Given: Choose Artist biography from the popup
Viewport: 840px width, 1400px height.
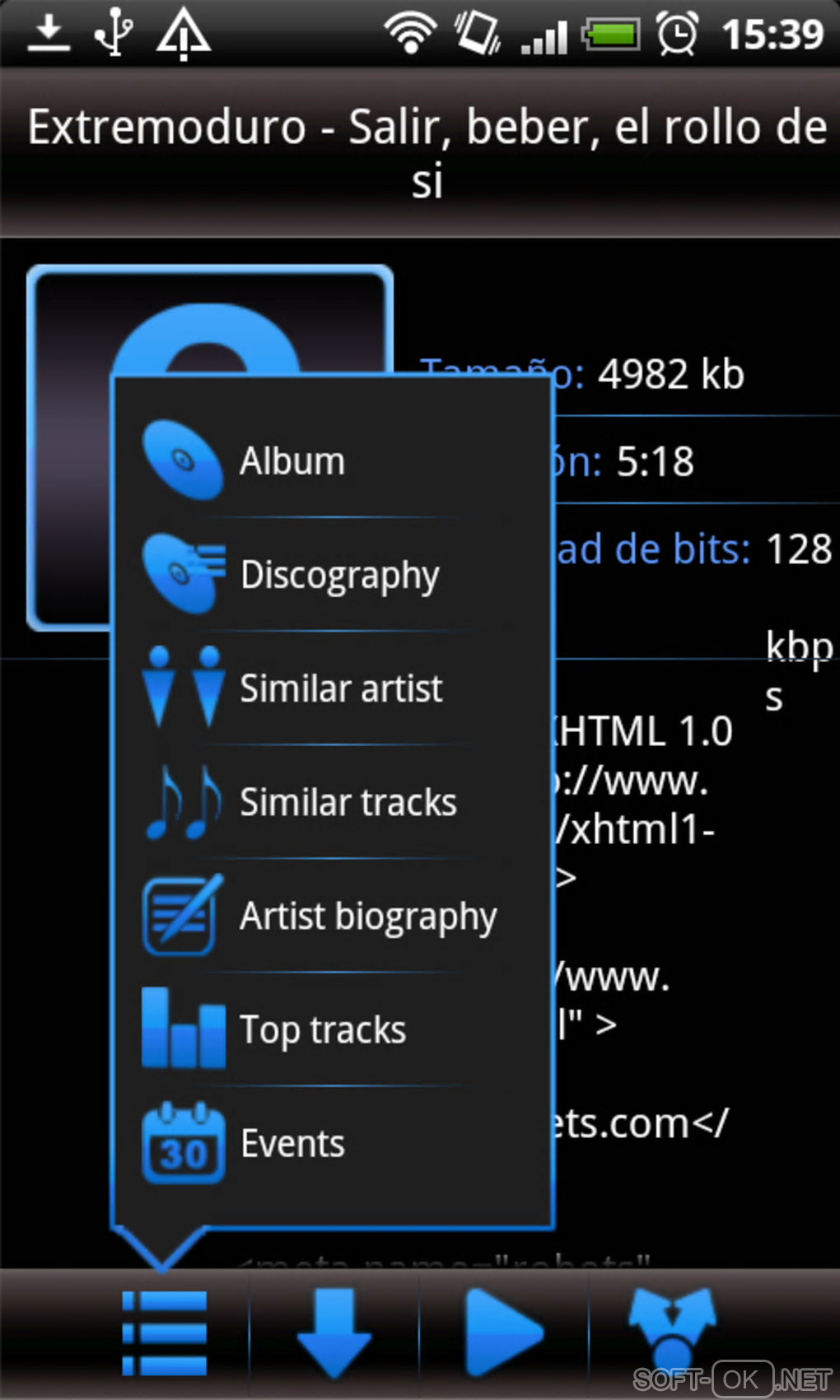Looking at the screenshot, I should click(333, 915).
